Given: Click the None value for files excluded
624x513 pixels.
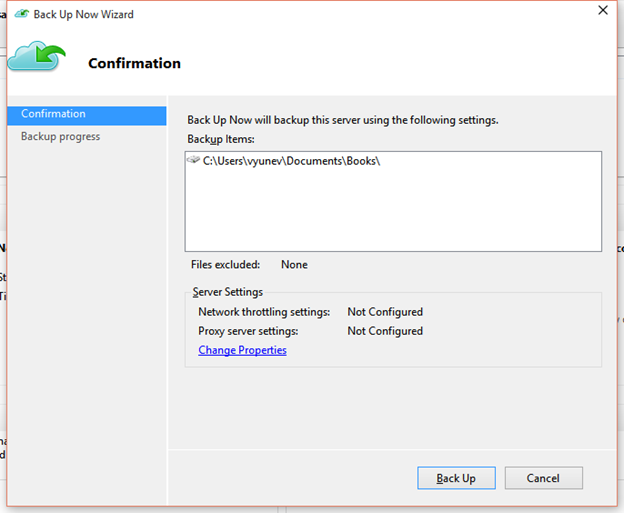Looking at the screenshot, I should [x=294, y=265].
